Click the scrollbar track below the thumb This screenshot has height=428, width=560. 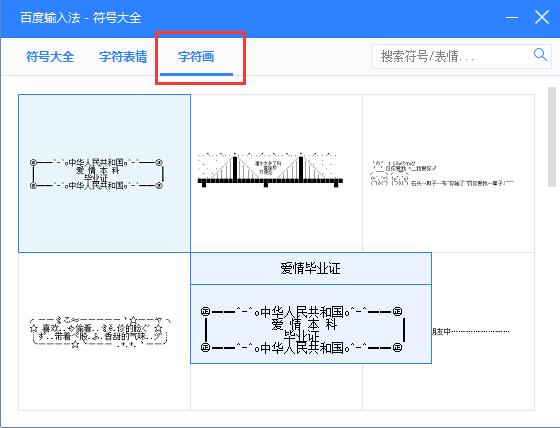pyautogui.click(x=552, y=300)
